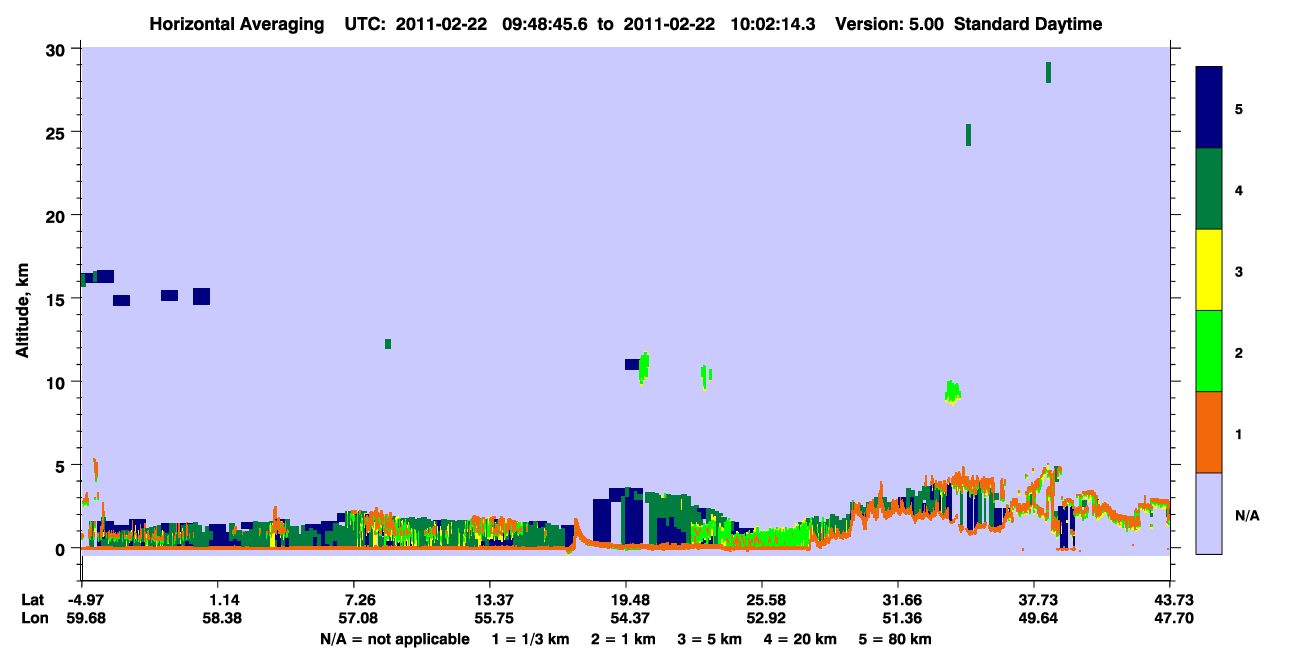Click the altitude tick label '10'
The height and width of the screenshot is (667, 1300).
click(57, 382)
